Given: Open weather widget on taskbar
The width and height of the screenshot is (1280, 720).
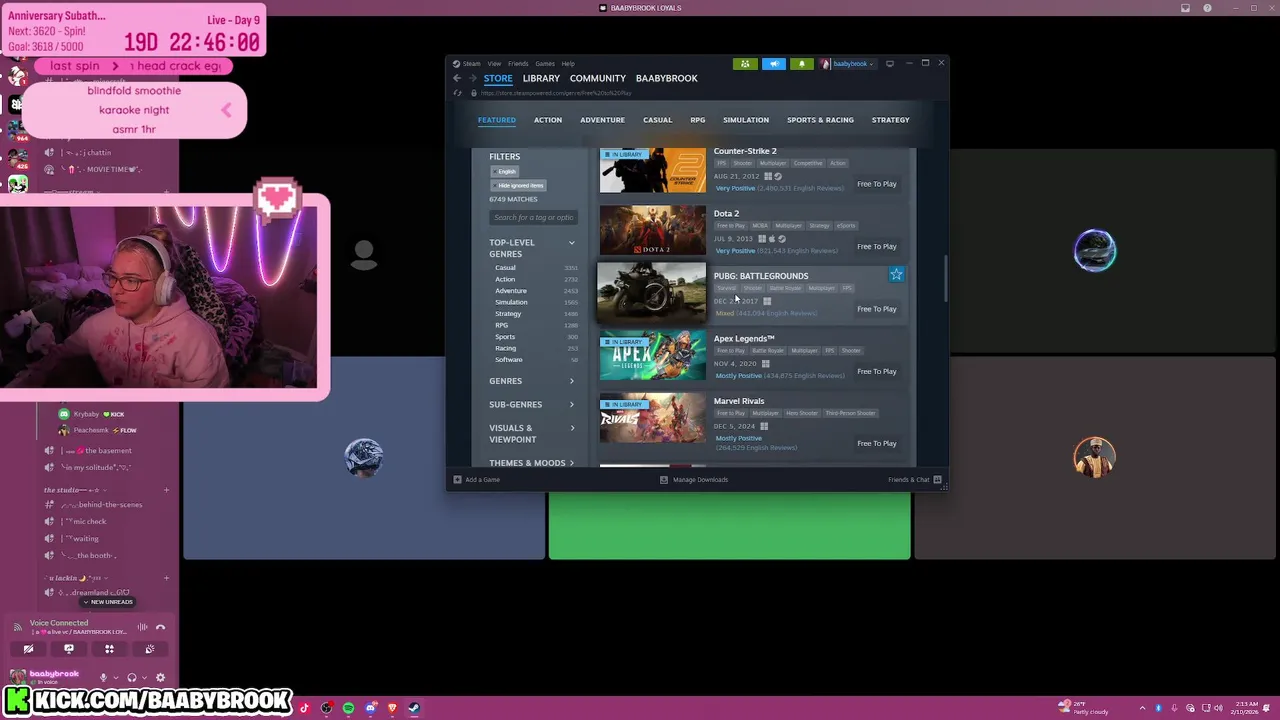Looking at the screenshot, I should pyautogui.click(x=1083, y=708).
